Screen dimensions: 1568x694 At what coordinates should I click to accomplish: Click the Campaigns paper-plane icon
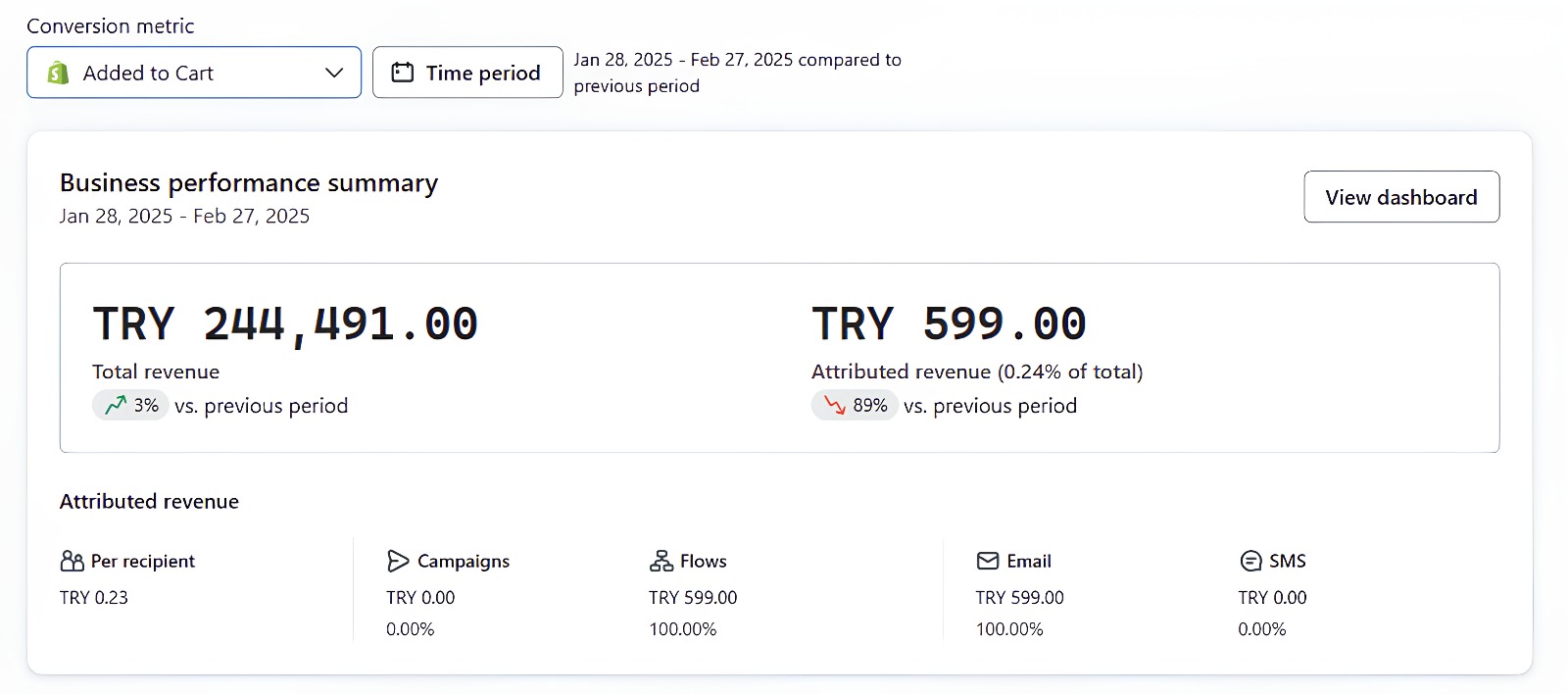[x=398, y=561]
